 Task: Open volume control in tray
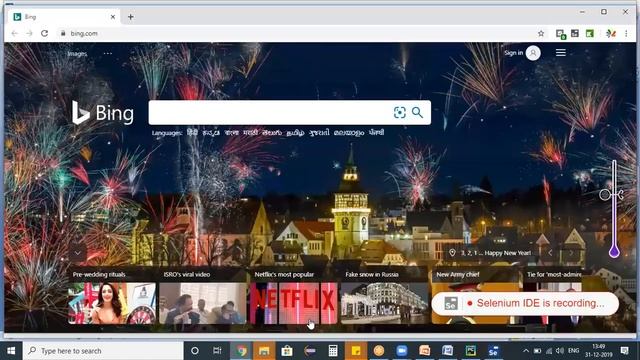pyautogui.click(x=560, y=351)
